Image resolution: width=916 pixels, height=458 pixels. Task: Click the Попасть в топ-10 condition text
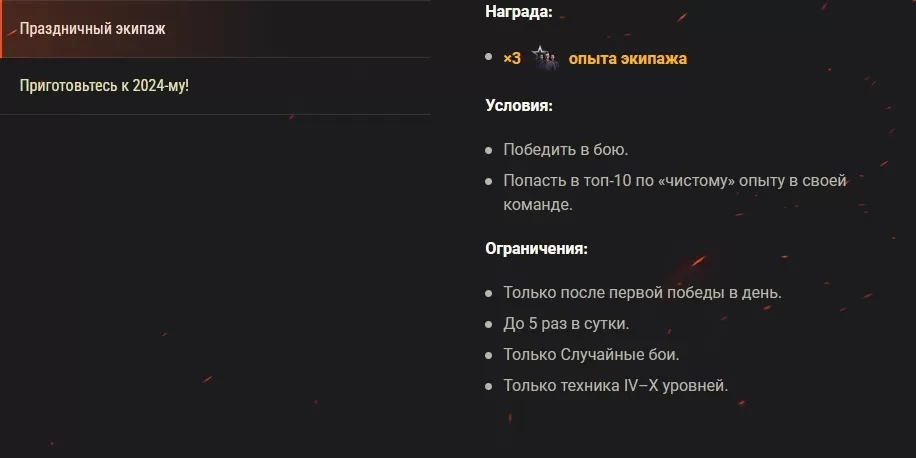click(675, 193)
